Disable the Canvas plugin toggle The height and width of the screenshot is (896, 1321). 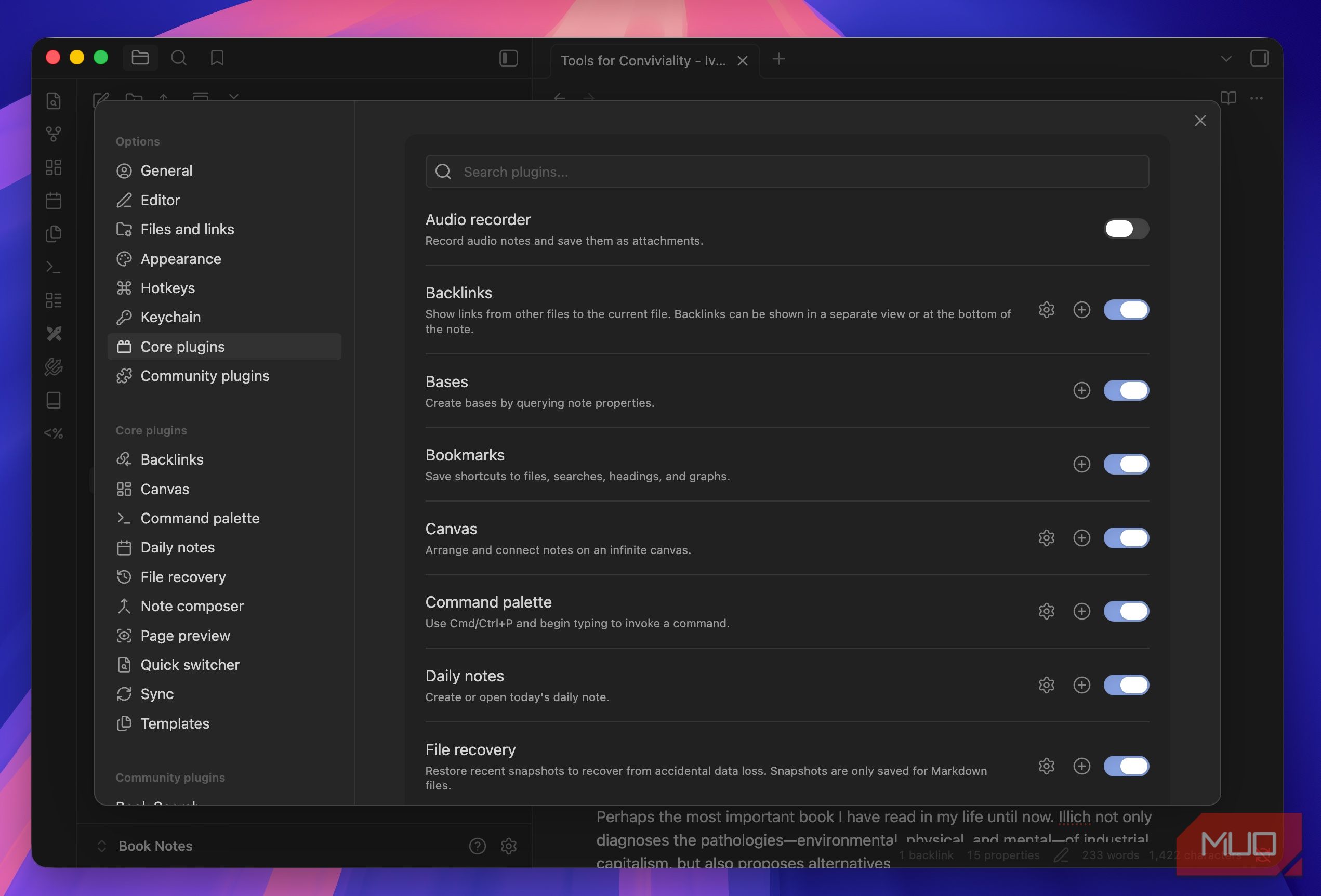pyautogui.click(x=1126, y=538)
